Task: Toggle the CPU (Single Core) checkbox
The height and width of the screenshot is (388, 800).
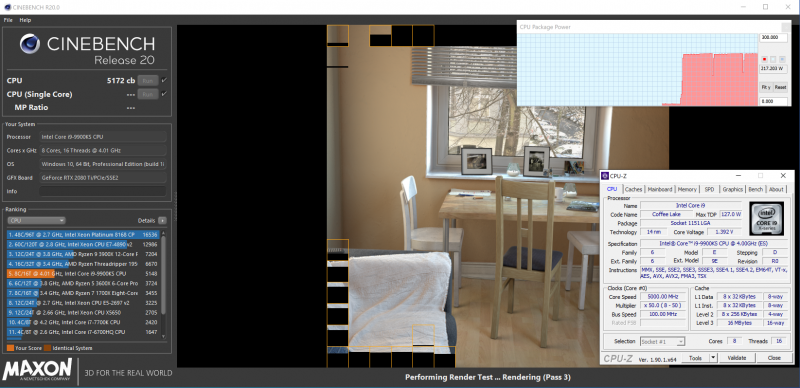Action: pyautogui.click(x=164, y=94)
